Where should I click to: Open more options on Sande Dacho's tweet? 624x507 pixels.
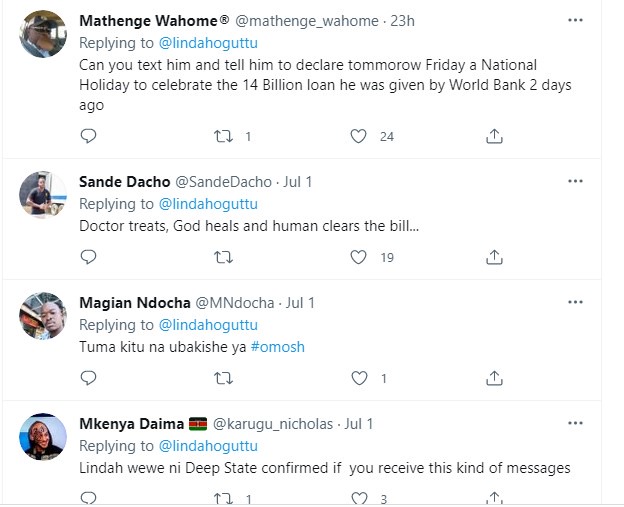pos(575,181)
